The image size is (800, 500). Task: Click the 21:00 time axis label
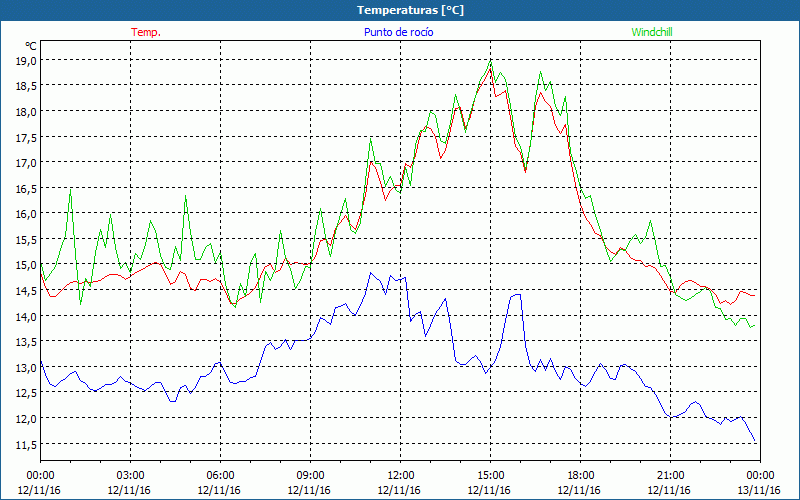point(670,476)
